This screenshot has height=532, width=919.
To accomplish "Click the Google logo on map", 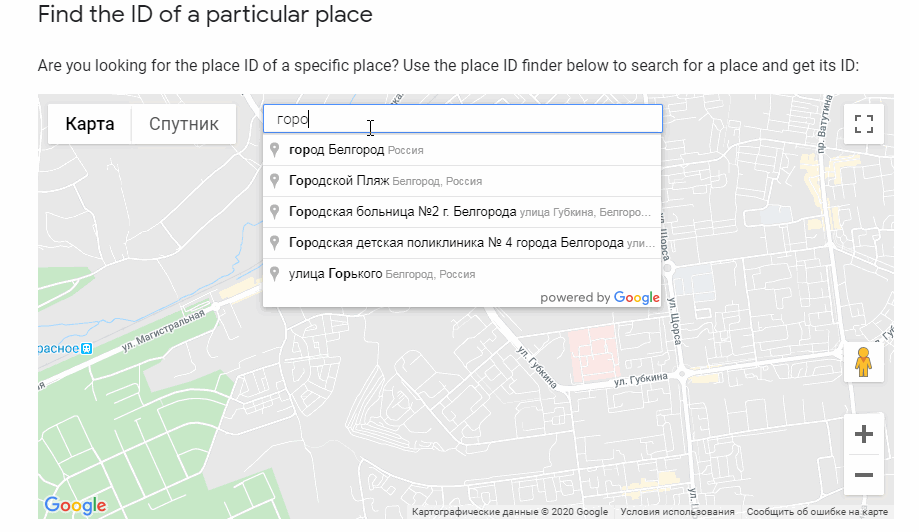I will tap(75, 506).
